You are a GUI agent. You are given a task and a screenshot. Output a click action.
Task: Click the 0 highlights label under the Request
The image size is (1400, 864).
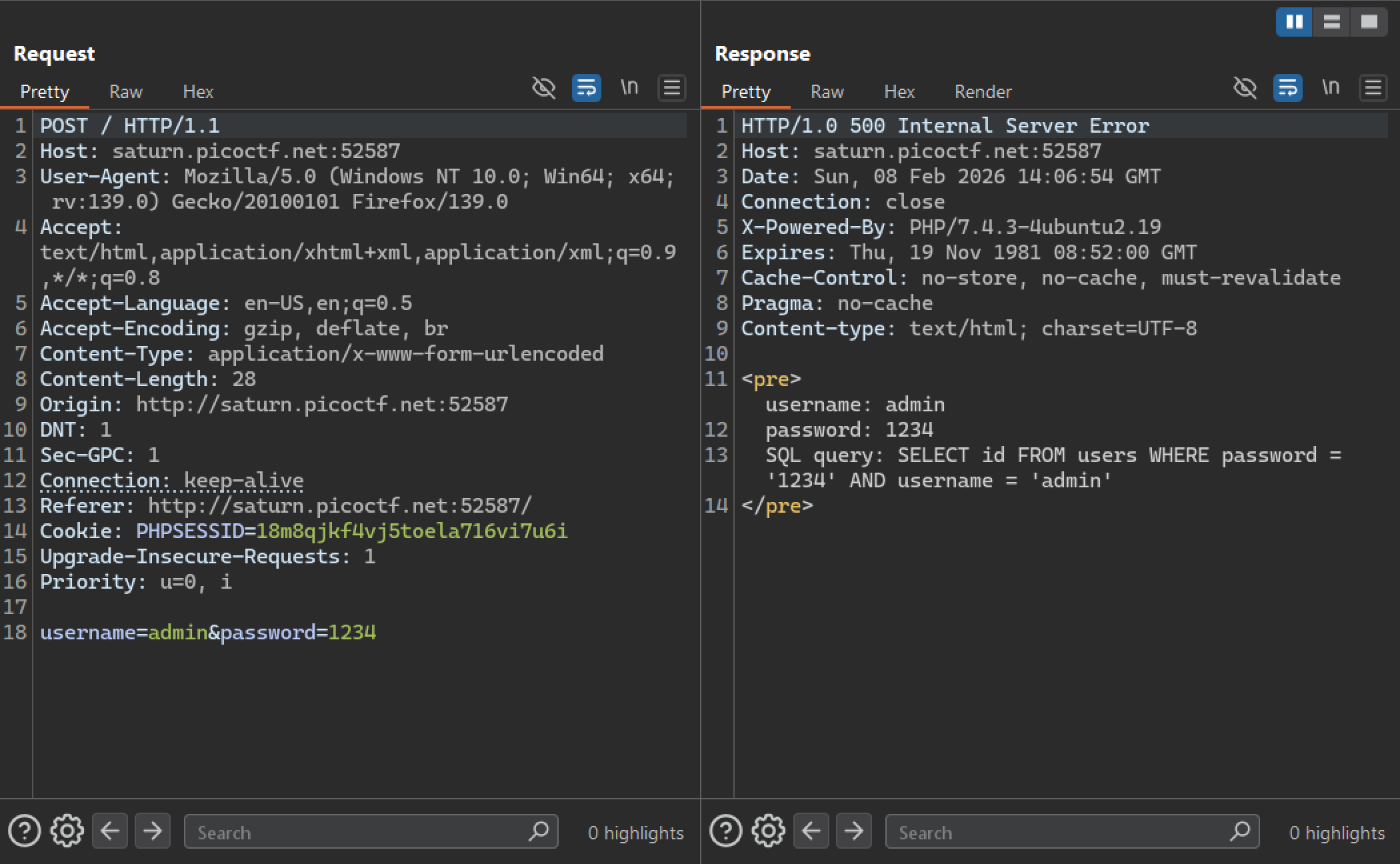click(635, 832)
